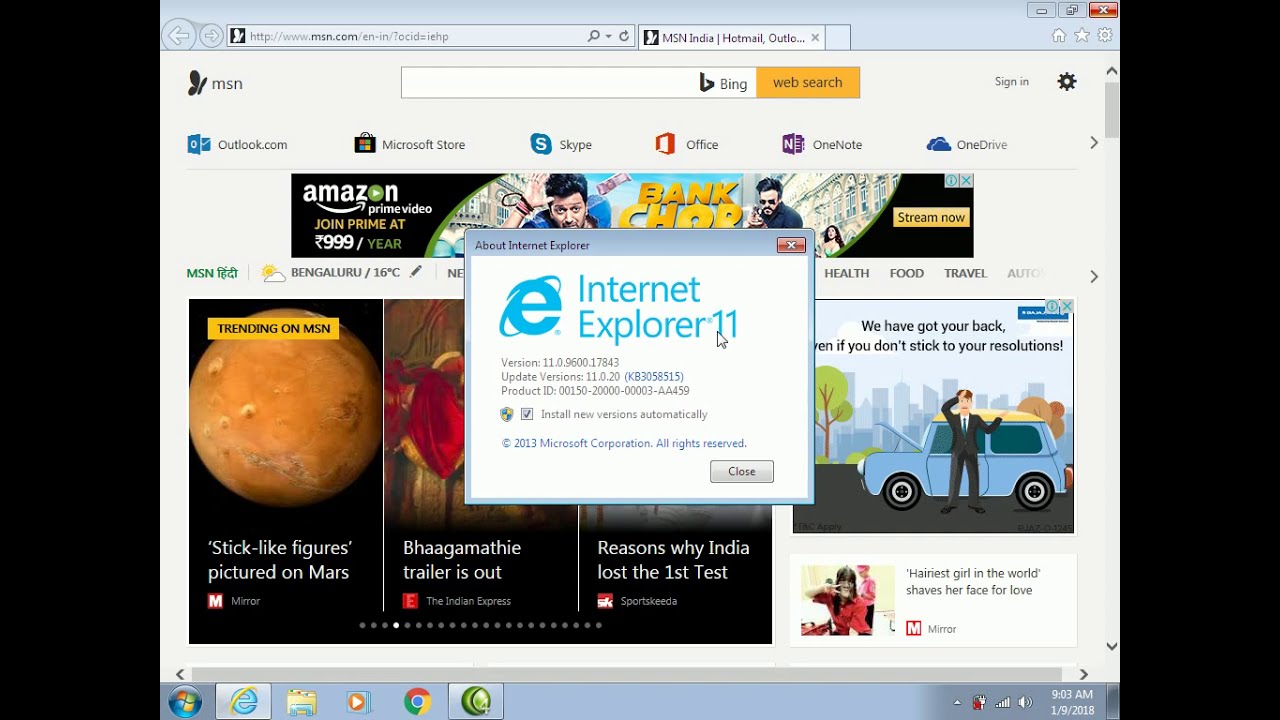Click the Bengaluru weather widget
This screenshot has height=720, width=1280.
[331, 272]
